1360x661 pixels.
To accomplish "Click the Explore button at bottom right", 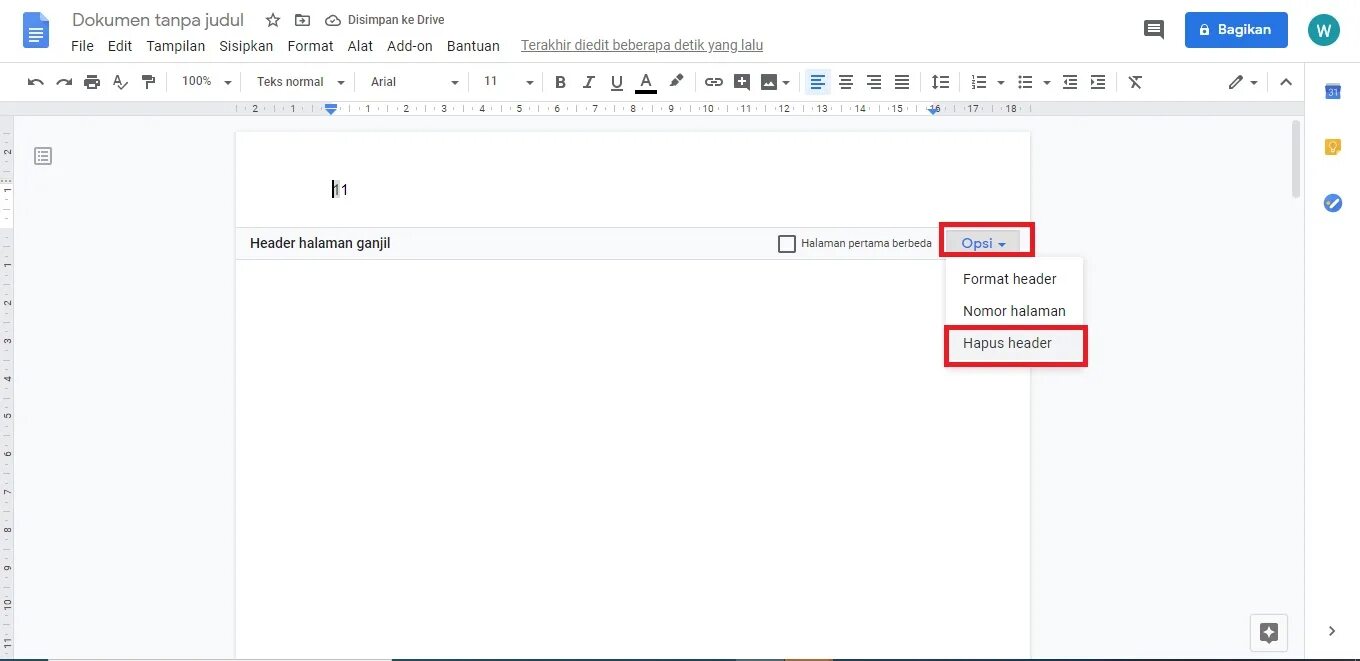I will (1269, 632).
